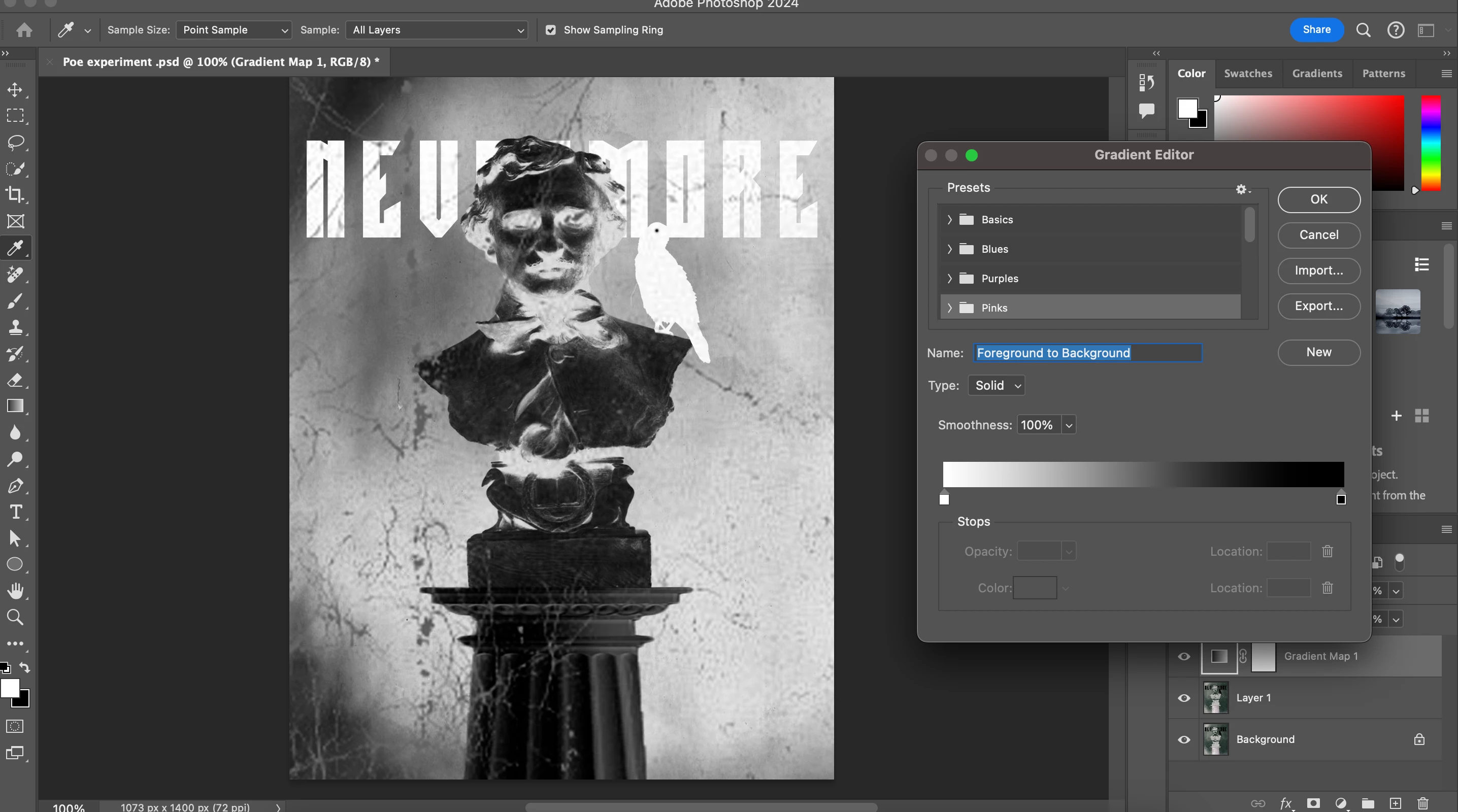Image resolution: width=1458 pixels, height=812 pixels.
Task: Hide Layer 1 visibility
Action: [1183, 698]
